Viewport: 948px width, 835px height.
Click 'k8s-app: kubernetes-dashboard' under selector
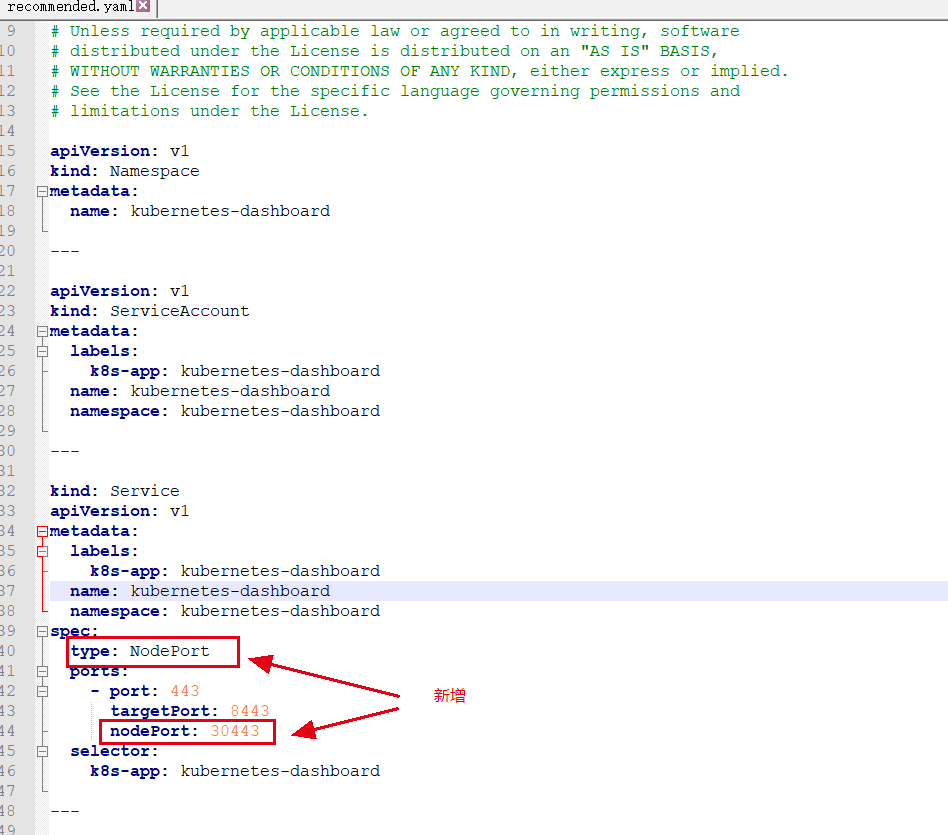coord(235,771)
